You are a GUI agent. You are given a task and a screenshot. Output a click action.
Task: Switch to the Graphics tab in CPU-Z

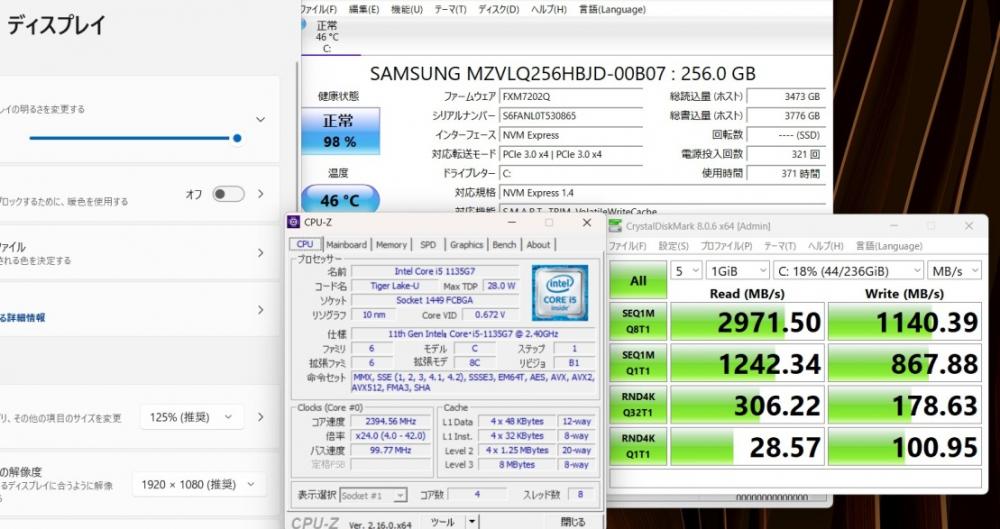[467, 244]
